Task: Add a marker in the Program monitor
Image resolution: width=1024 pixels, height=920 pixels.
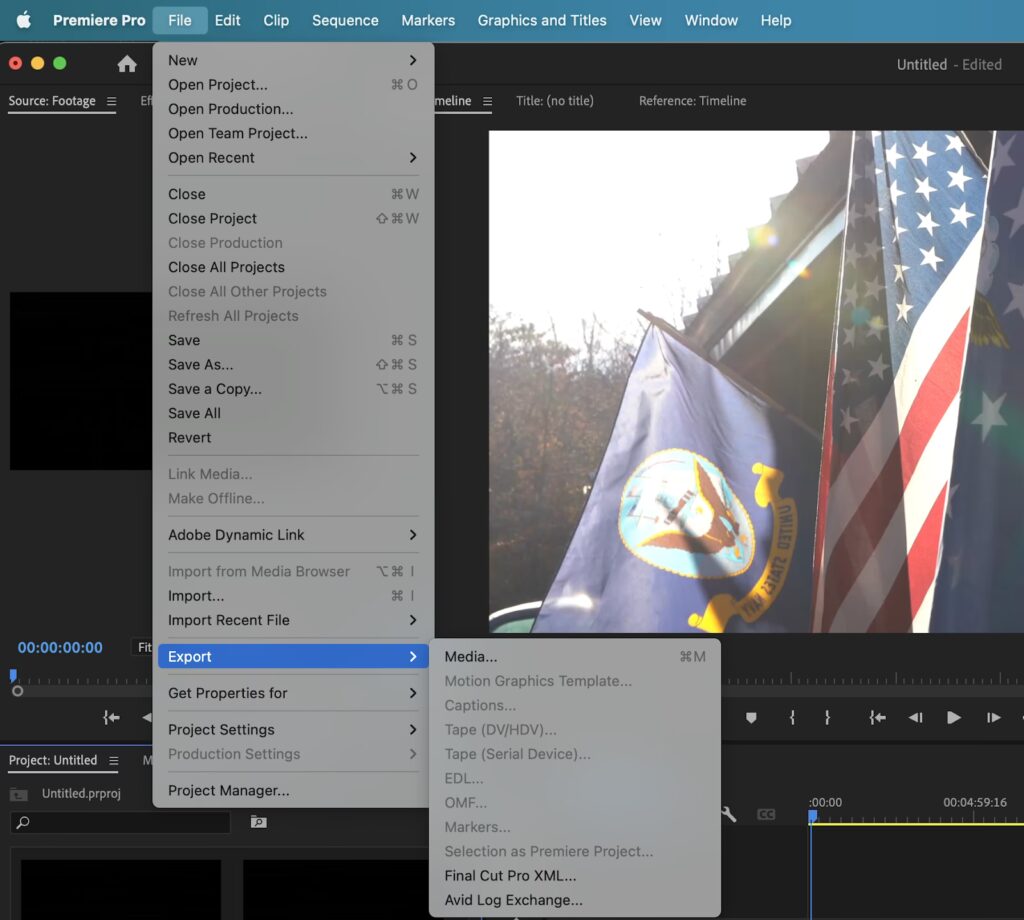Action: click(x=751, y=717)
